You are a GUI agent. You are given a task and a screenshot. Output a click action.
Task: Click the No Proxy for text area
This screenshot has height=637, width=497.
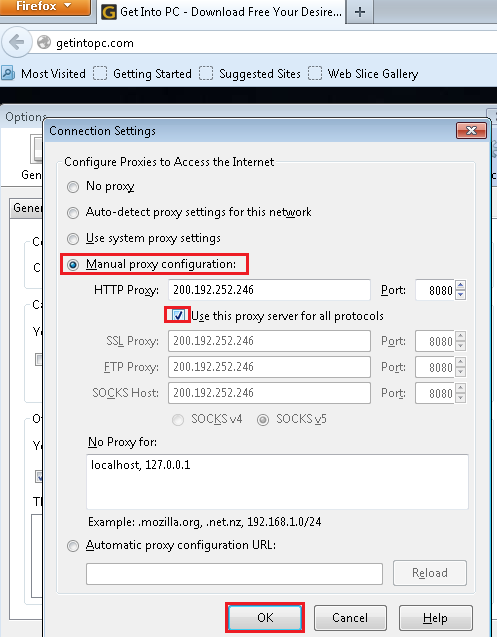[x=277, y=482]
